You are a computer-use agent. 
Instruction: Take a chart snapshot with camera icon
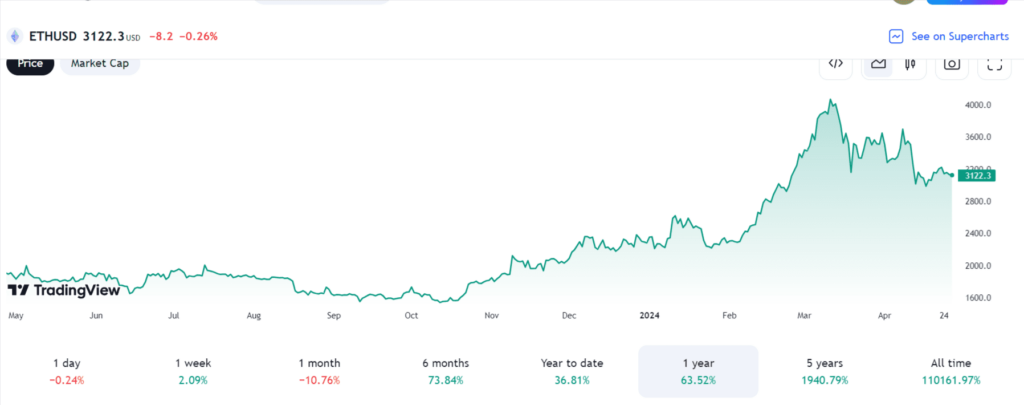tap(952, 64)
